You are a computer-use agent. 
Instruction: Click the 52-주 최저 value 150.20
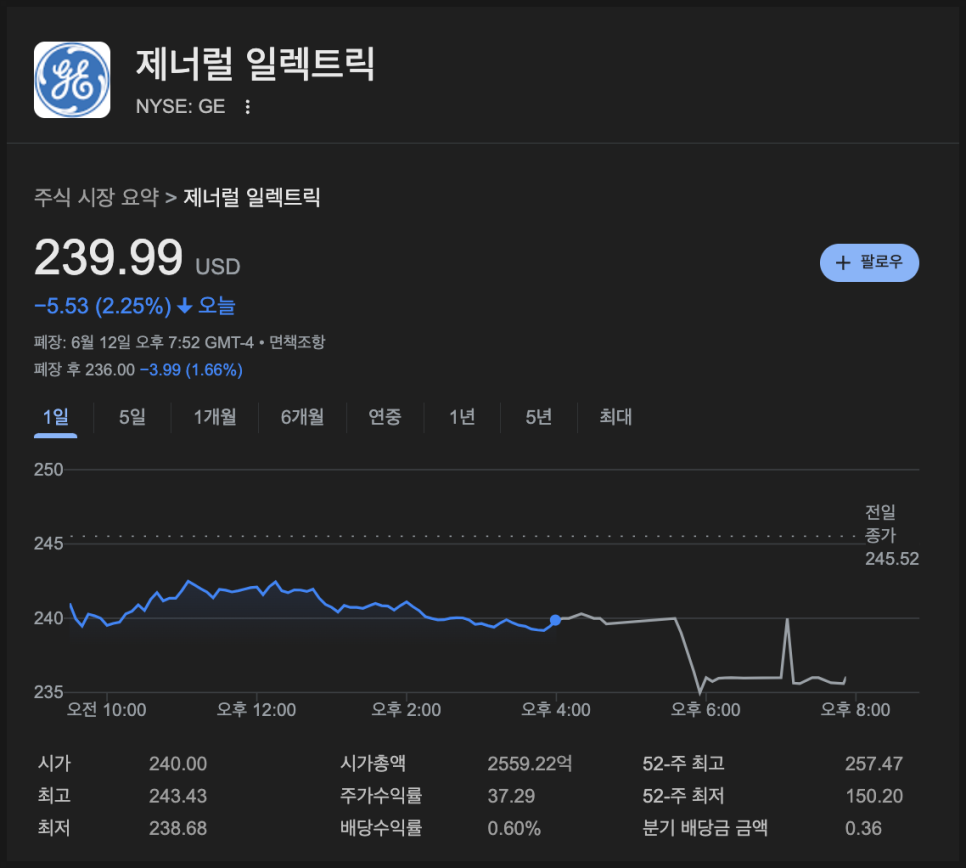tap(874, 796)
